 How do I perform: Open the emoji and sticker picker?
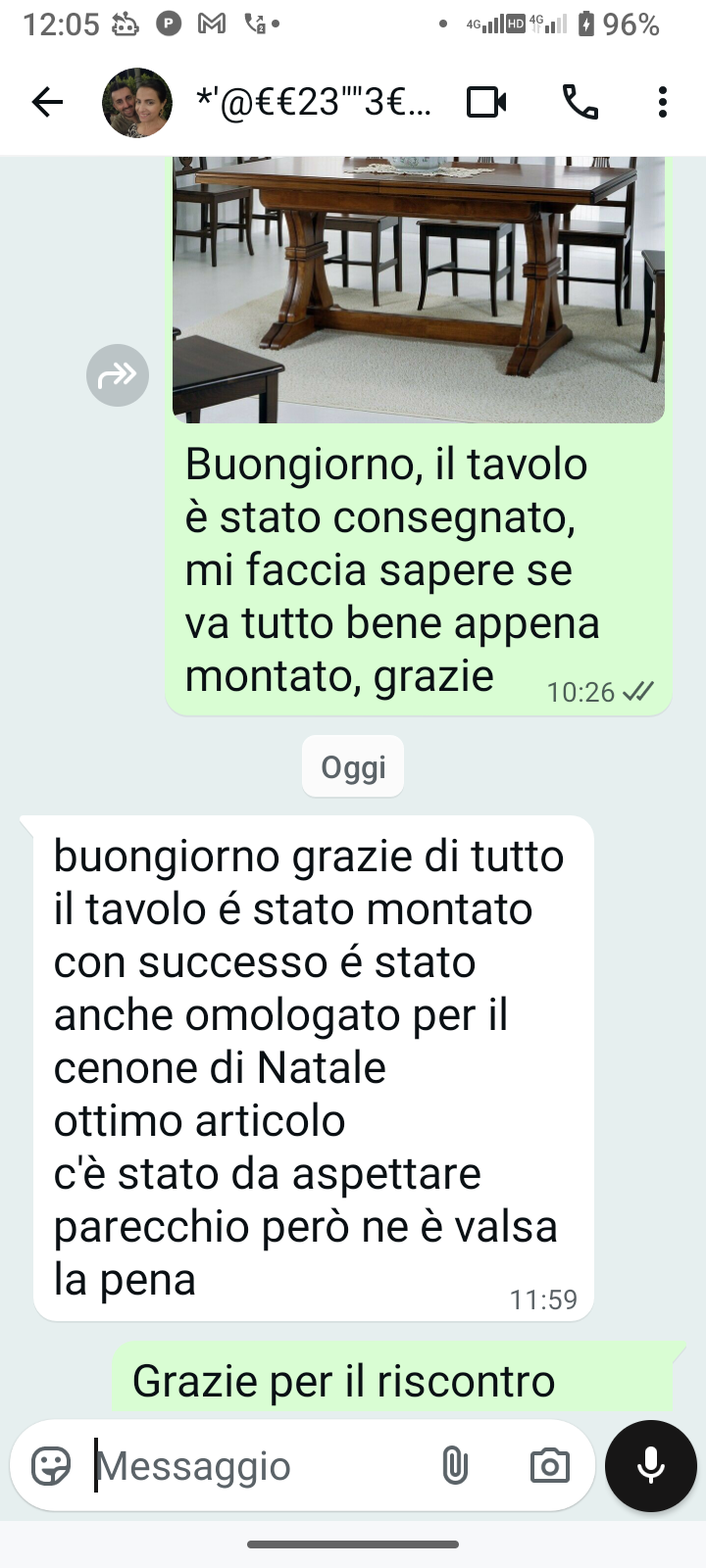click(x=51, y=1466)
